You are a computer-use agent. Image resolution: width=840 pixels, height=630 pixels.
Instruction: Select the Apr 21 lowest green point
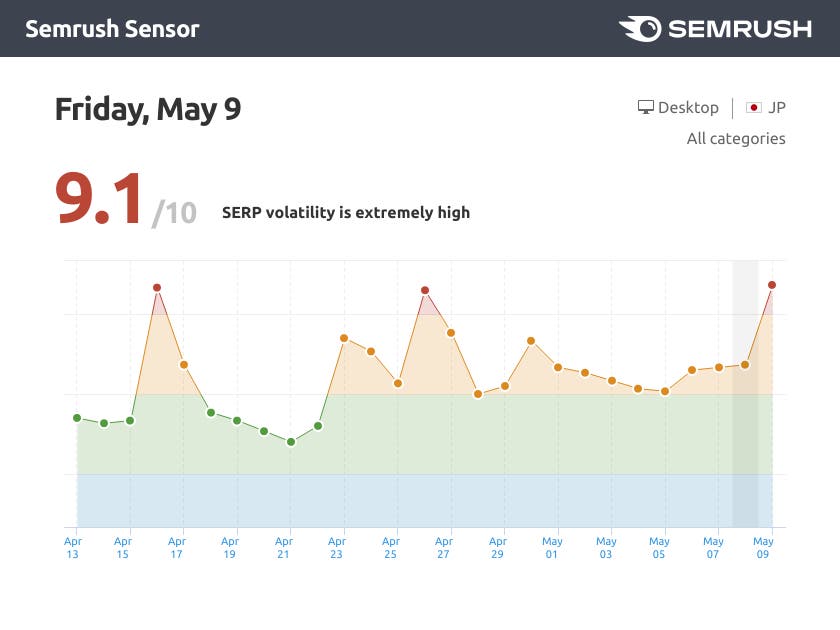click(291, 442)
